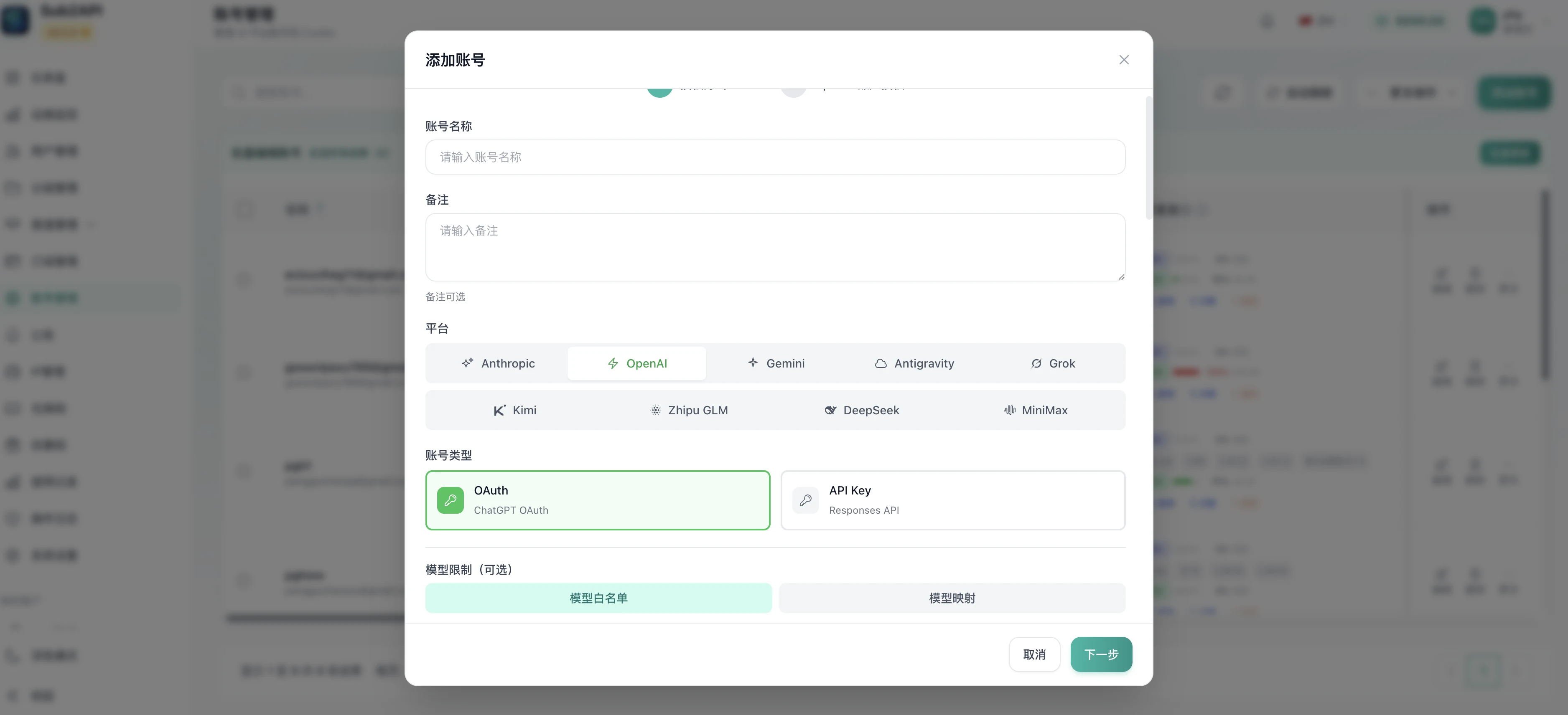Viewport: 1568px width, 715px height.
Task: Select the Anthropic platform option
Action: (498, 363)
